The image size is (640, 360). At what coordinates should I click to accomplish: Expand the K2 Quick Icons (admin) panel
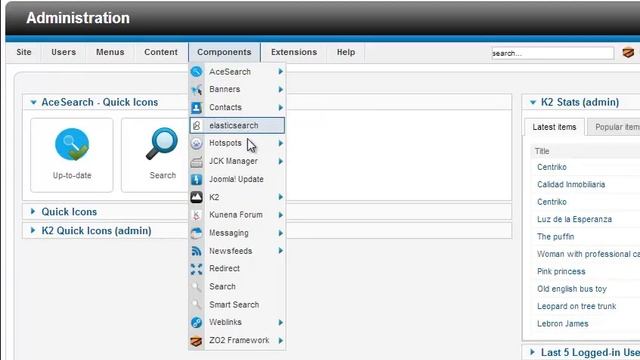[33, 230]
